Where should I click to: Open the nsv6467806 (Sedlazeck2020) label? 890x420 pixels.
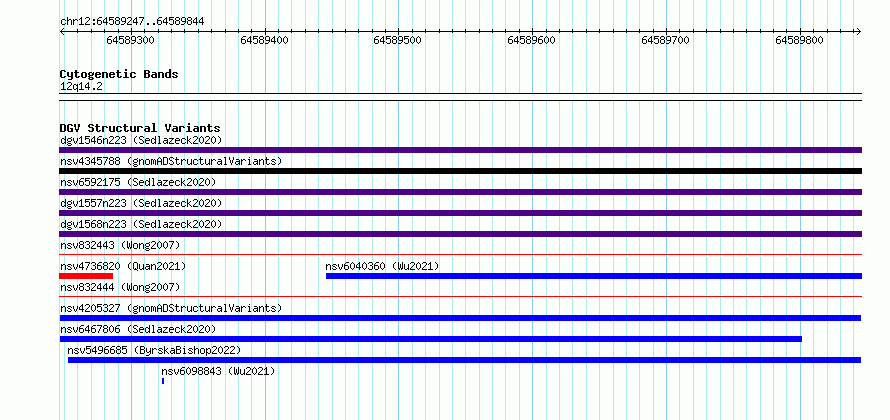pyautogui.click(x=138, y=329)
